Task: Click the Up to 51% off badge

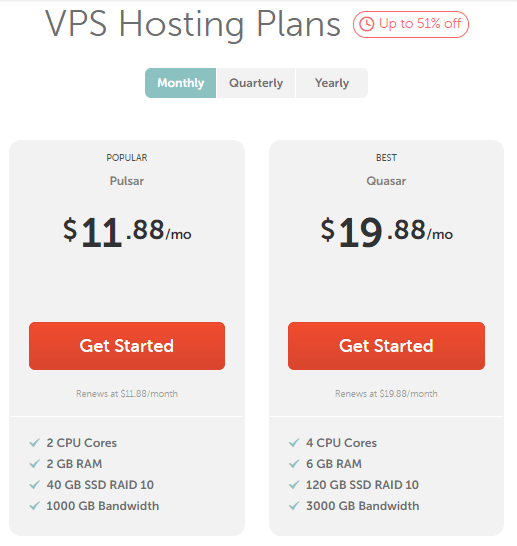Action: tap(411, 24)
